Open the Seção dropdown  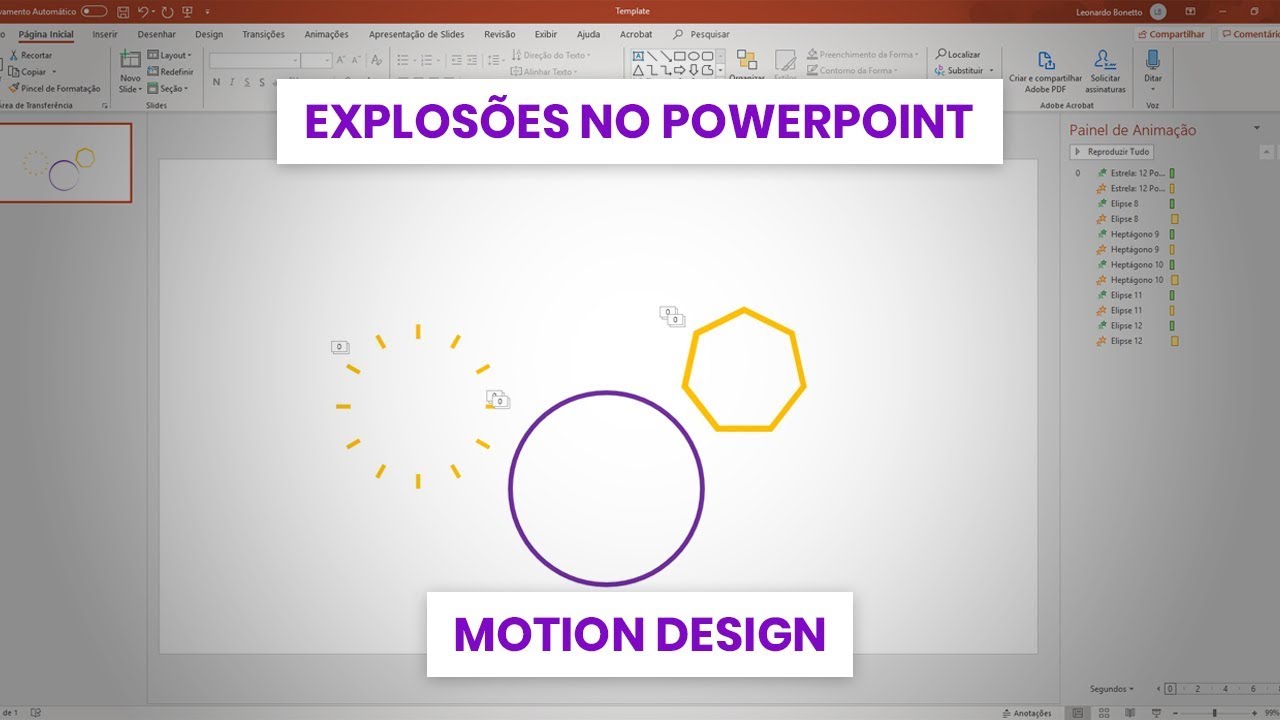[x=168, y=88]
